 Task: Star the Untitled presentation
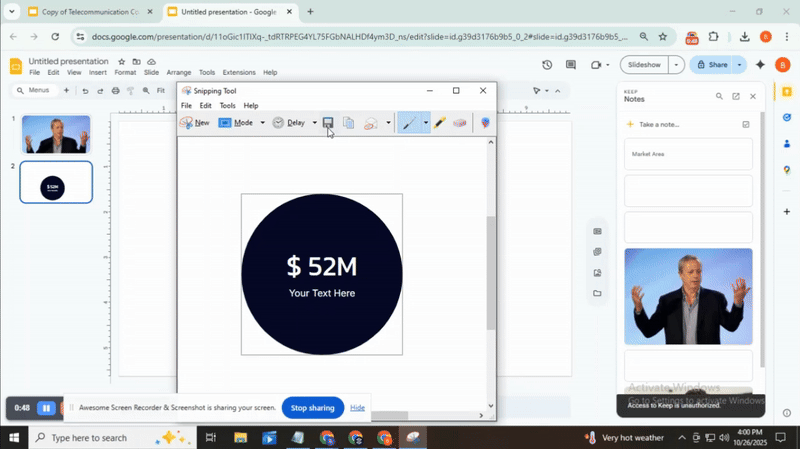[122, 62]
